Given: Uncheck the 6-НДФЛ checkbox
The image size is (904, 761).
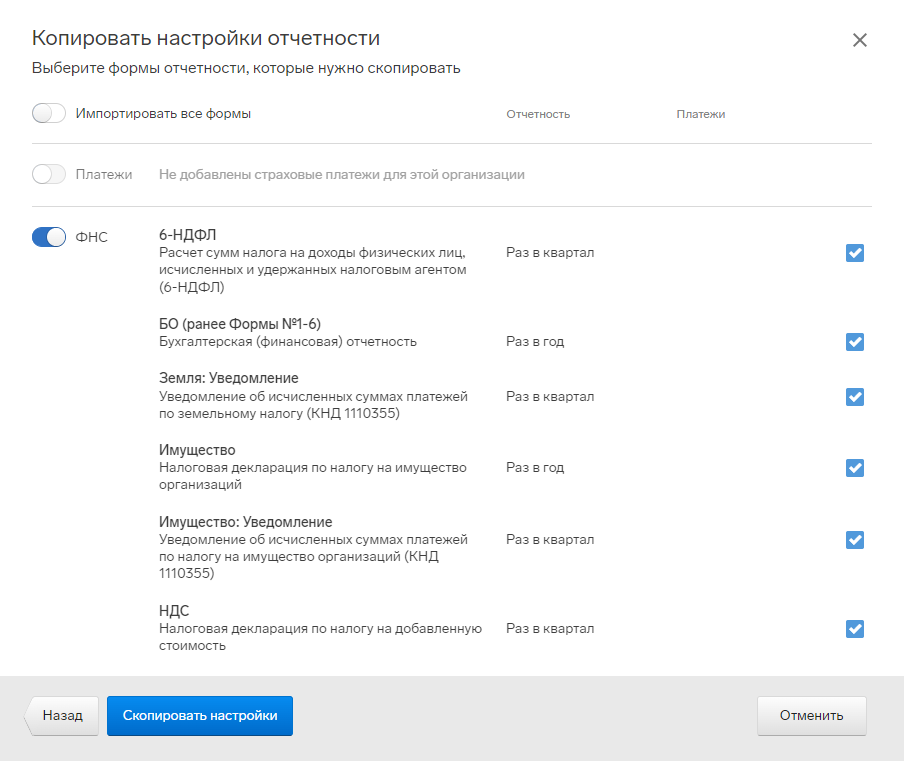Looking at the screenshot, I should click(x=854, y=253).
